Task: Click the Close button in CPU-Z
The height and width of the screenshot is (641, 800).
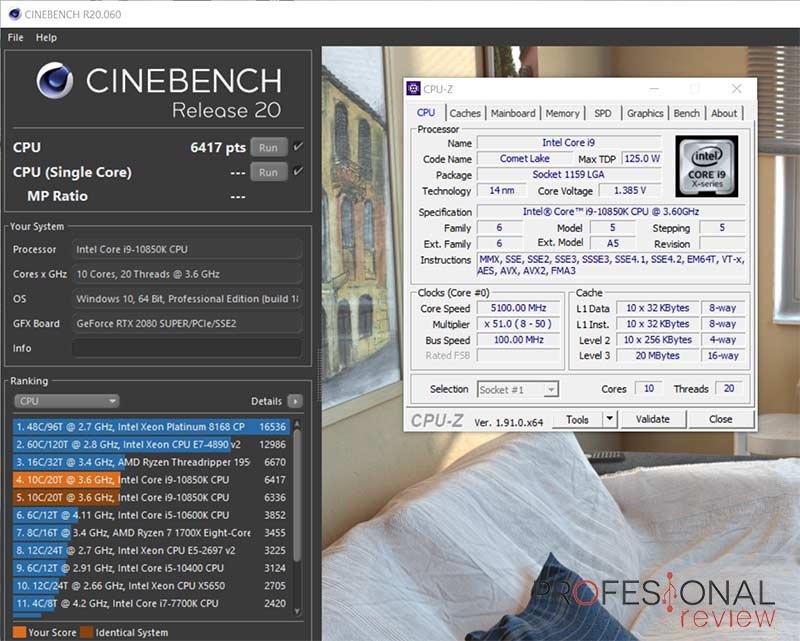Action: [720, 419]
